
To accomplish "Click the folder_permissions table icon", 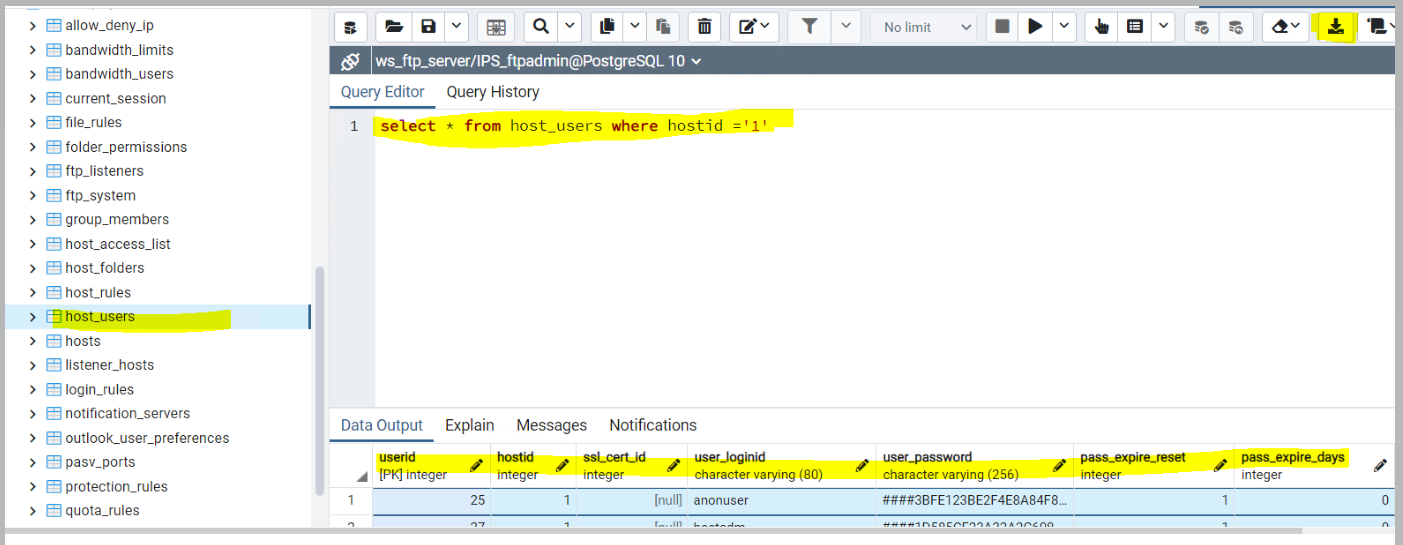I will pyautogui.click(x=54, y=147).
